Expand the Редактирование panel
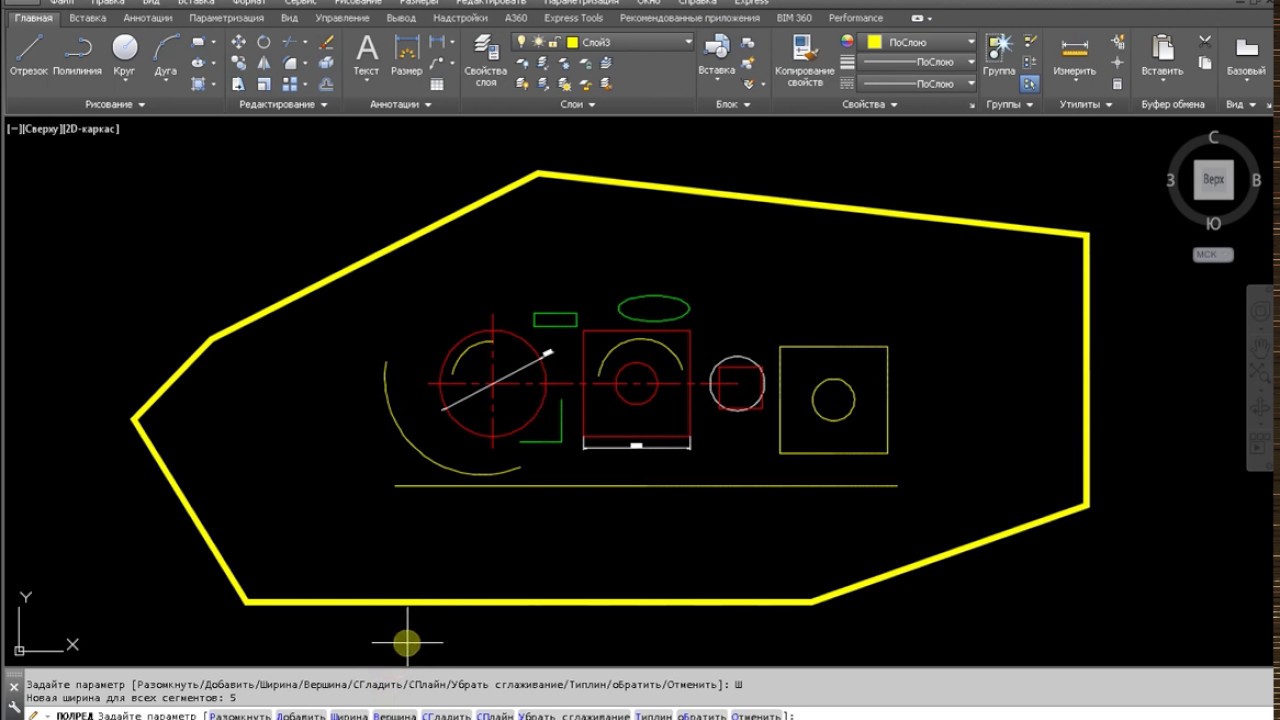1280x720 pixels. (x=283, y=104)
